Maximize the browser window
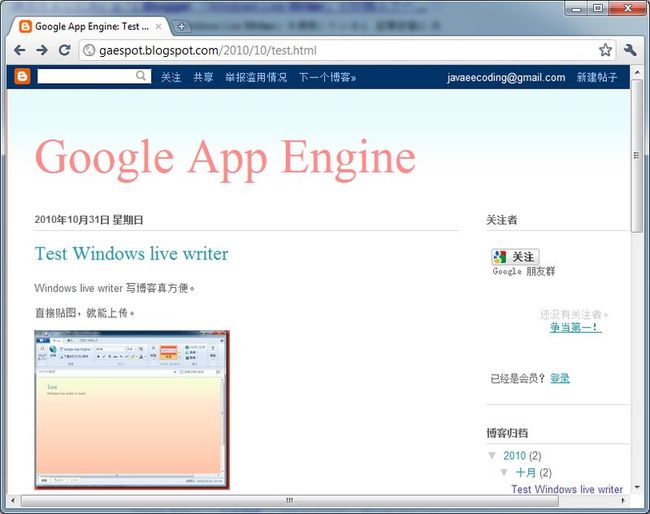Viewport: 650px width, 514px height. click(x=598, y=8)
